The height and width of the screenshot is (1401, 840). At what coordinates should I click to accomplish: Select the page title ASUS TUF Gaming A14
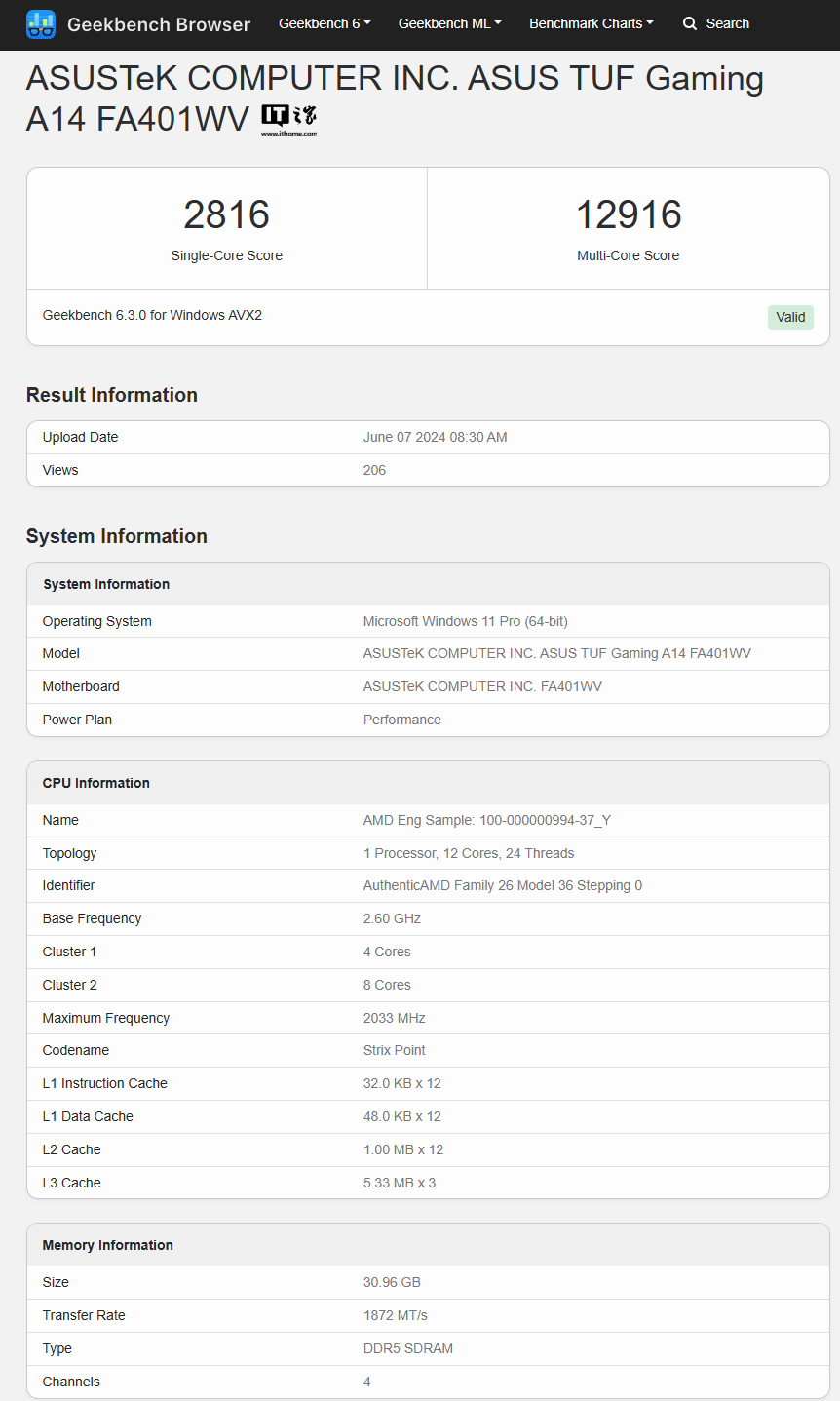click(395, 97)
